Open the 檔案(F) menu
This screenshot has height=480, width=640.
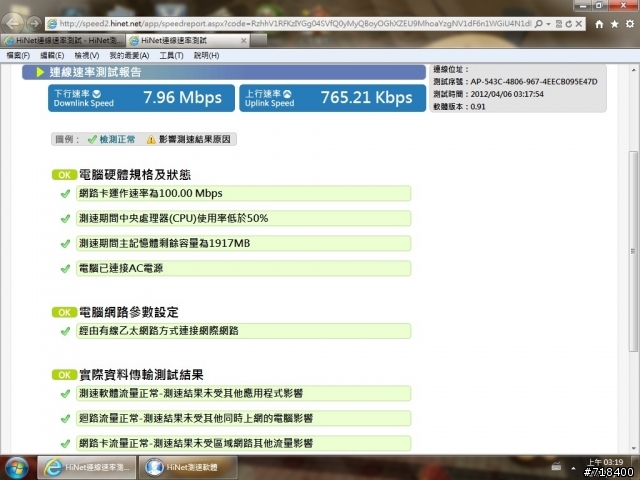[18, 56]
